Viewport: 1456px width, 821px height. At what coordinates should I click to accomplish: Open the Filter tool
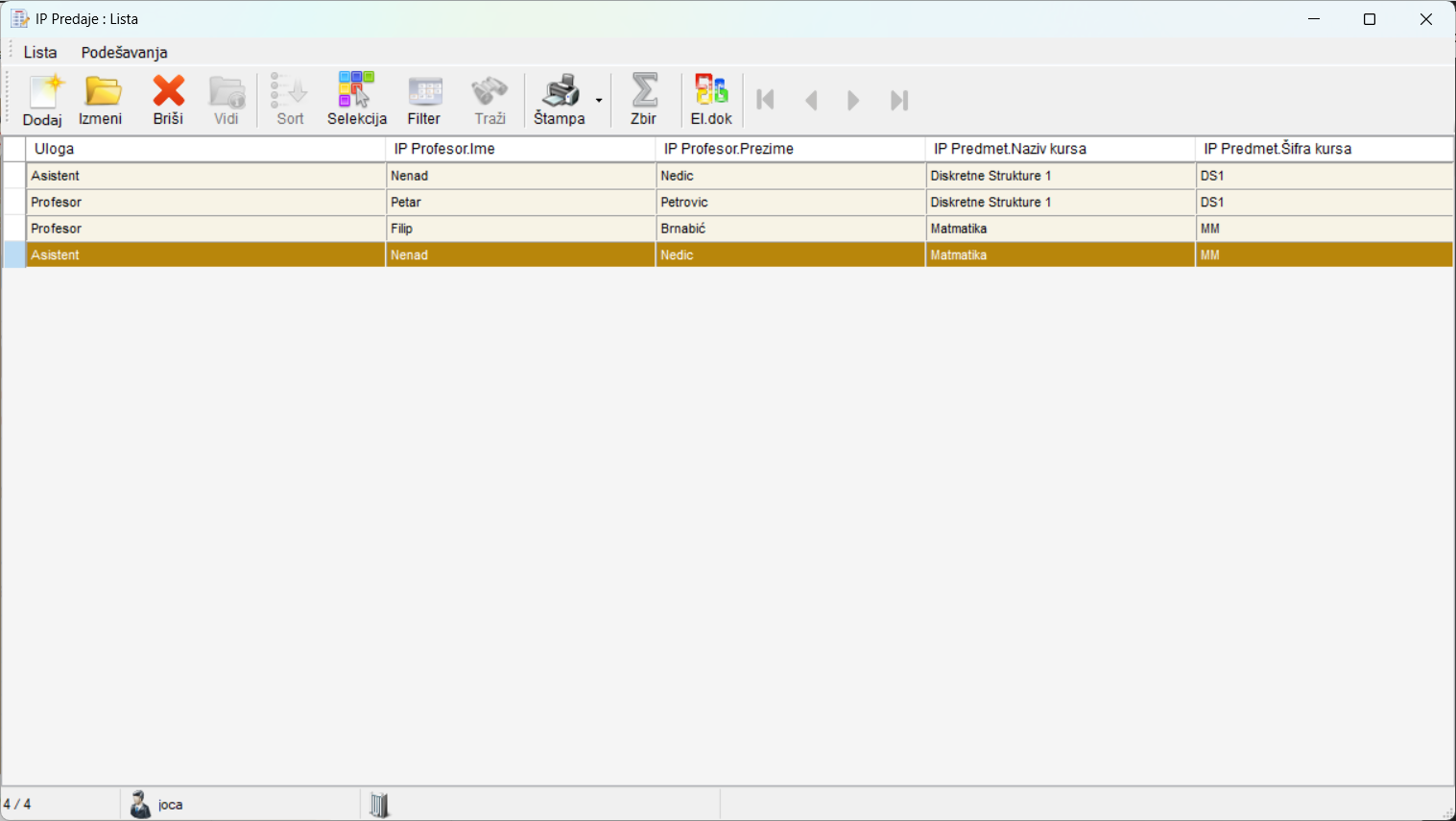click(x=424, y=100)
